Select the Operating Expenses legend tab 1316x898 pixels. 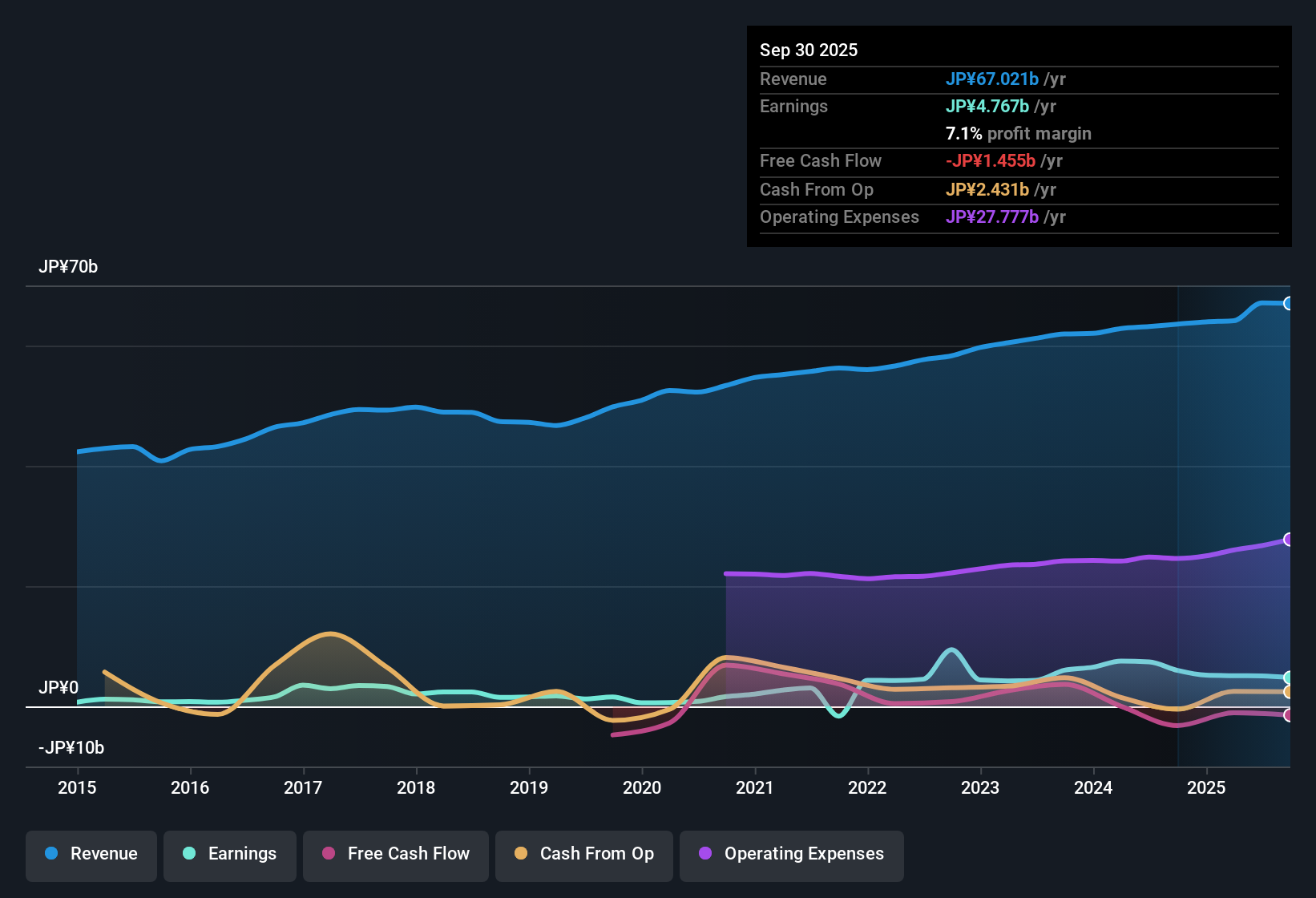coord(791,854)
